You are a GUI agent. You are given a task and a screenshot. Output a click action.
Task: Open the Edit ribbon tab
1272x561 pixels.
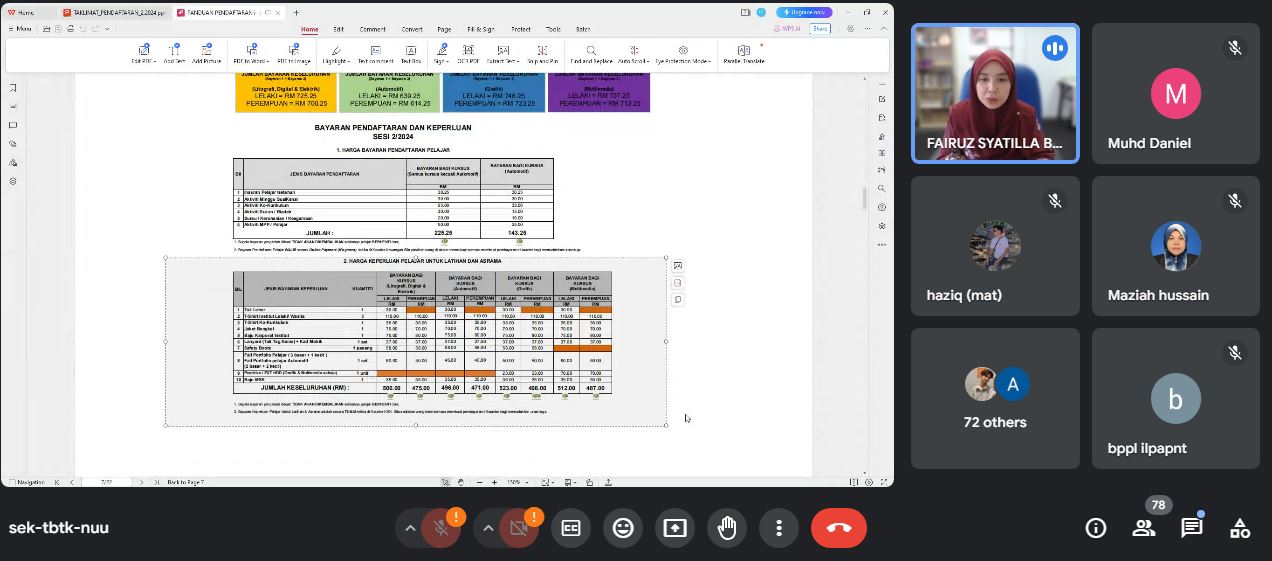click(x=339, y=29)
